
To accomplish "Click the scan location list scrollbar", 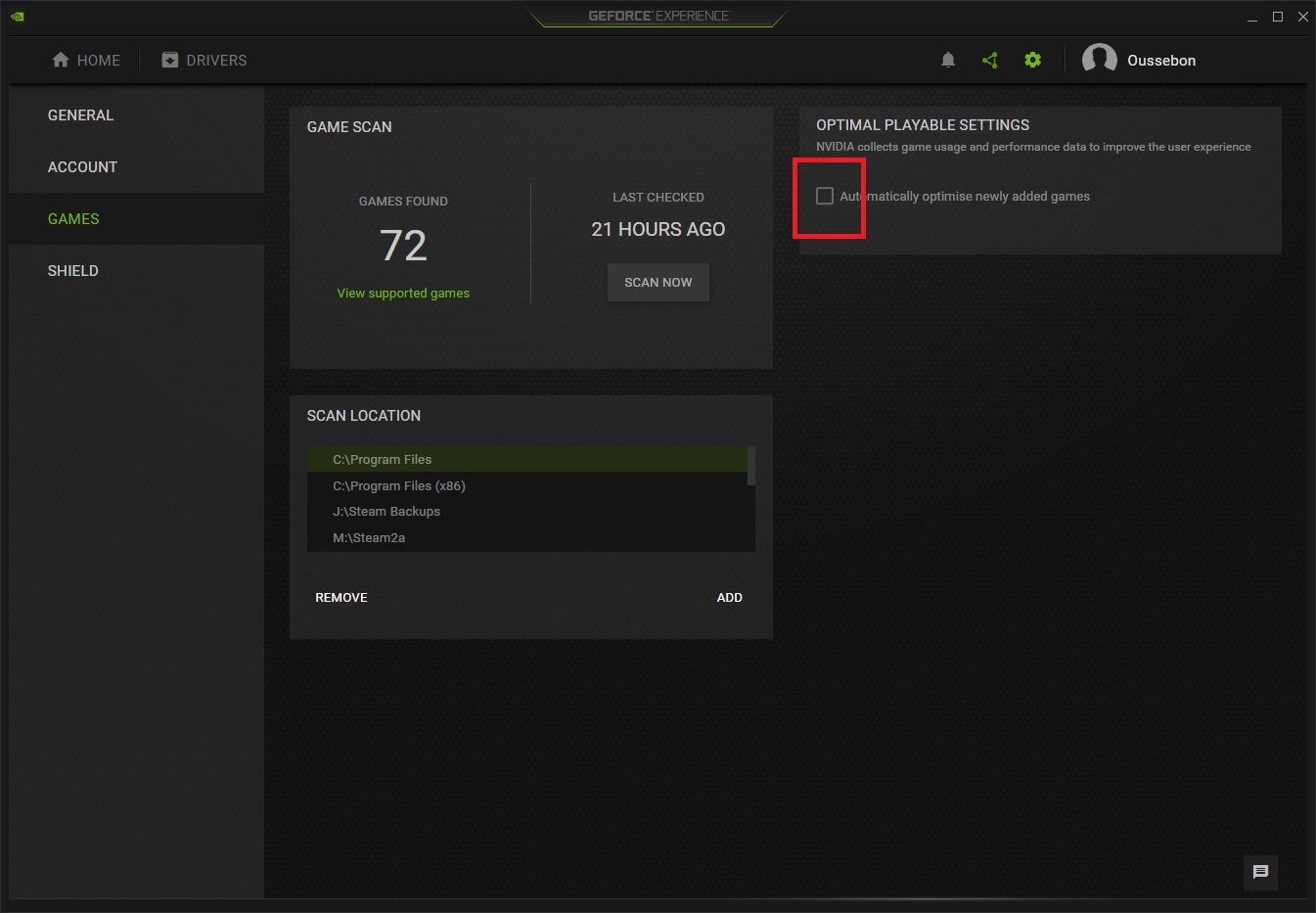I will pyautogui.click(x=751, y=466).
